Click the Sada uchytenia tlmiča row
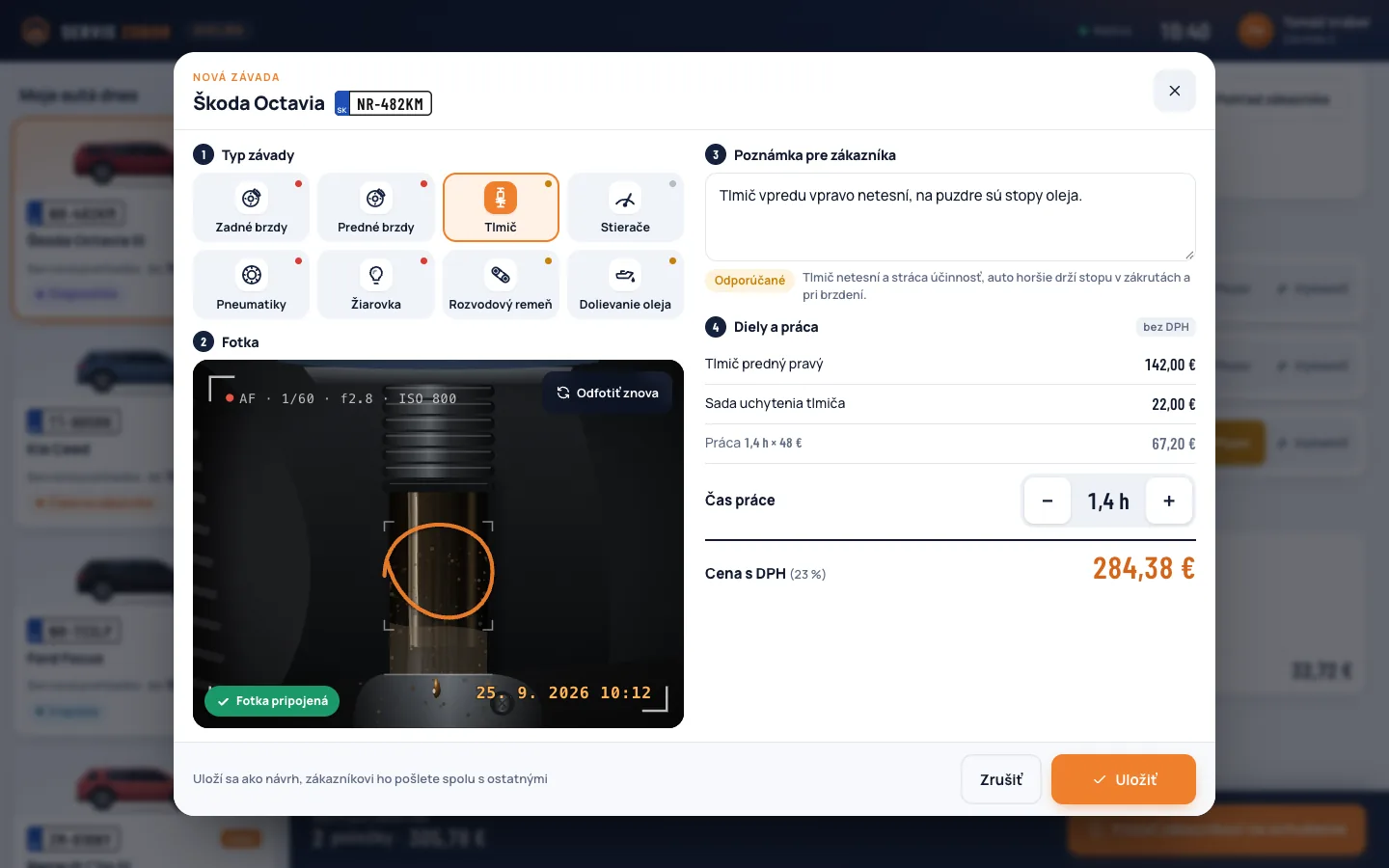The image size is (1389, 868). 950,404
